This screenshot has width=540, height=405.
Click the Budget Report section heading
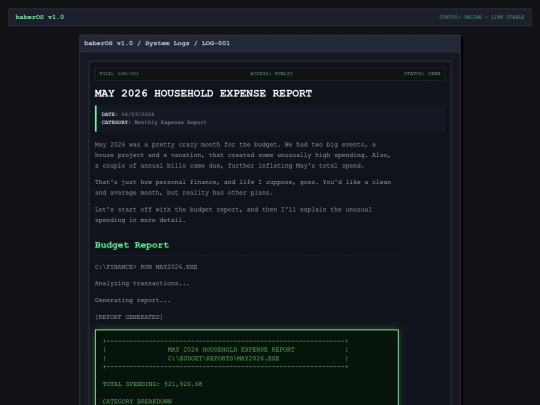click(132, 245)
